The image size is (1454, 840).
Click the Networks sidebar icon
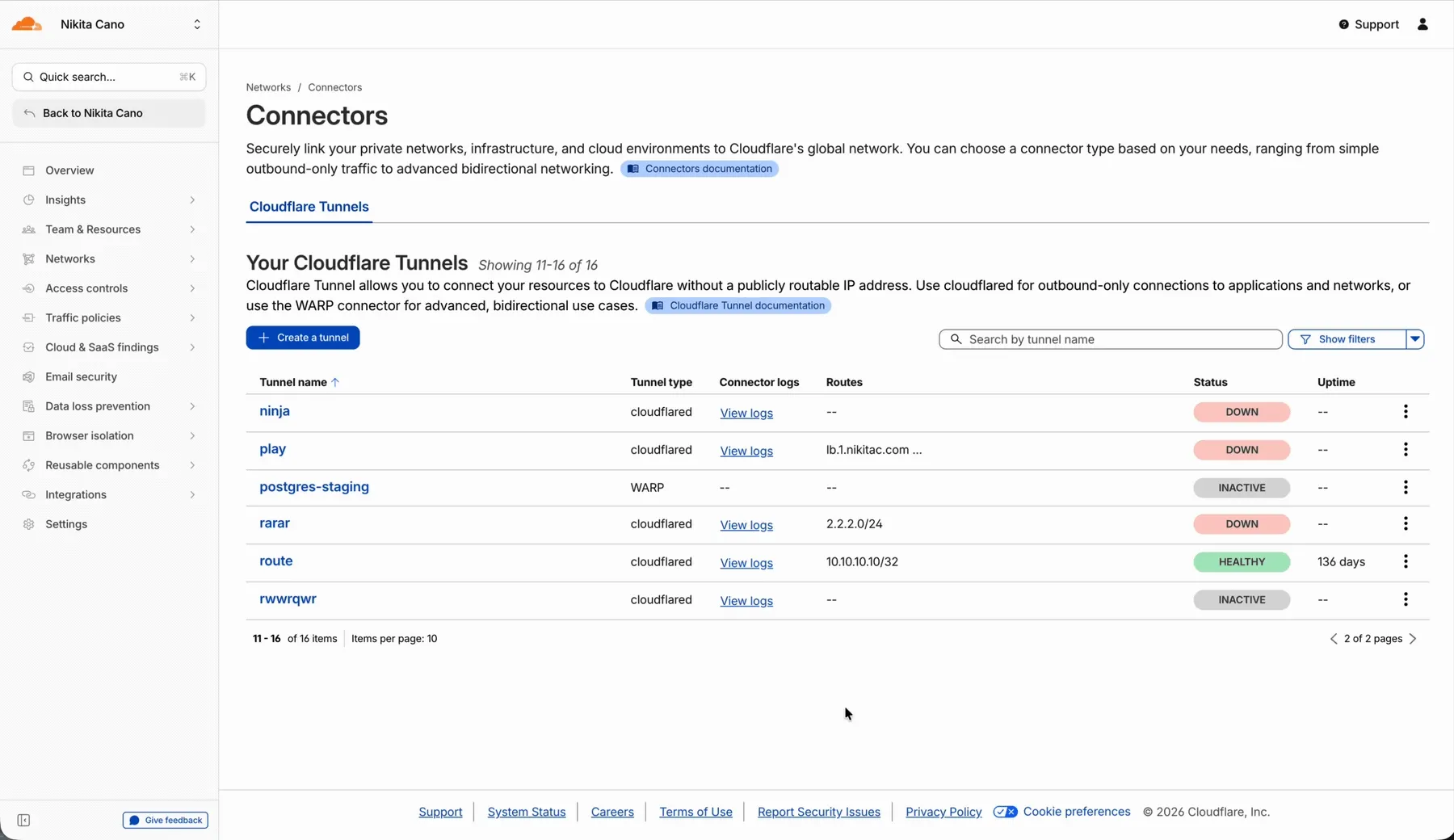29,258
